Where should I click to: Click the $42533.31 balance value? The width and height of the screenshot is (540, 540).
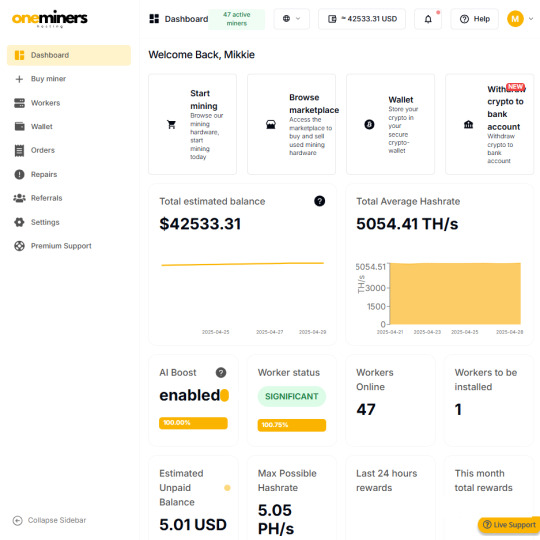coord(200,224)
